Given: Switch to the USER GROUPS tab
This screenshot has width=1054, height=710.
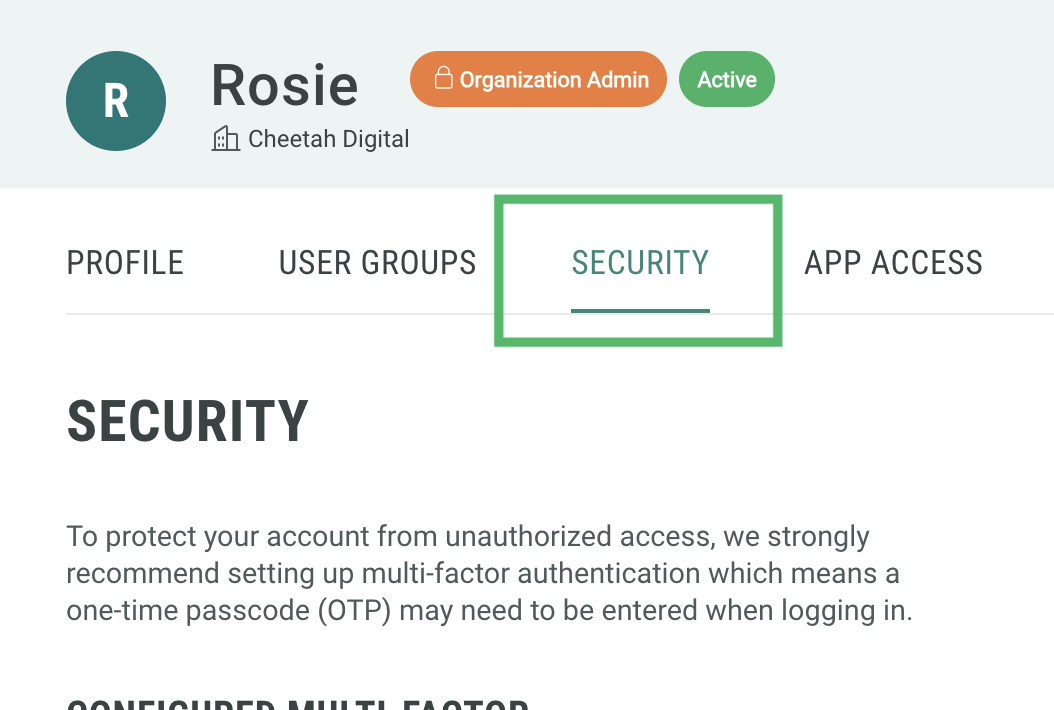Looking at the screenshot, I should [377, 263].
